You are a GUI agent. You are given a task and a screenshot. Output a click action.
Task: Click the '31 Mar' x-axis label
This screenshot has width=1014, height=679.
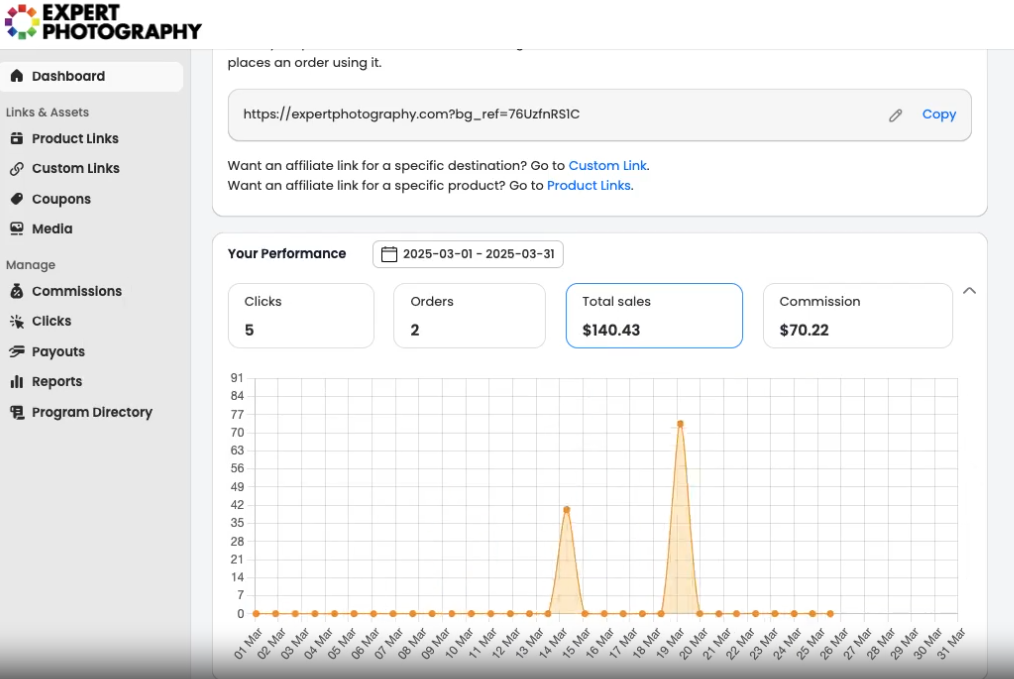click(950, 643)
